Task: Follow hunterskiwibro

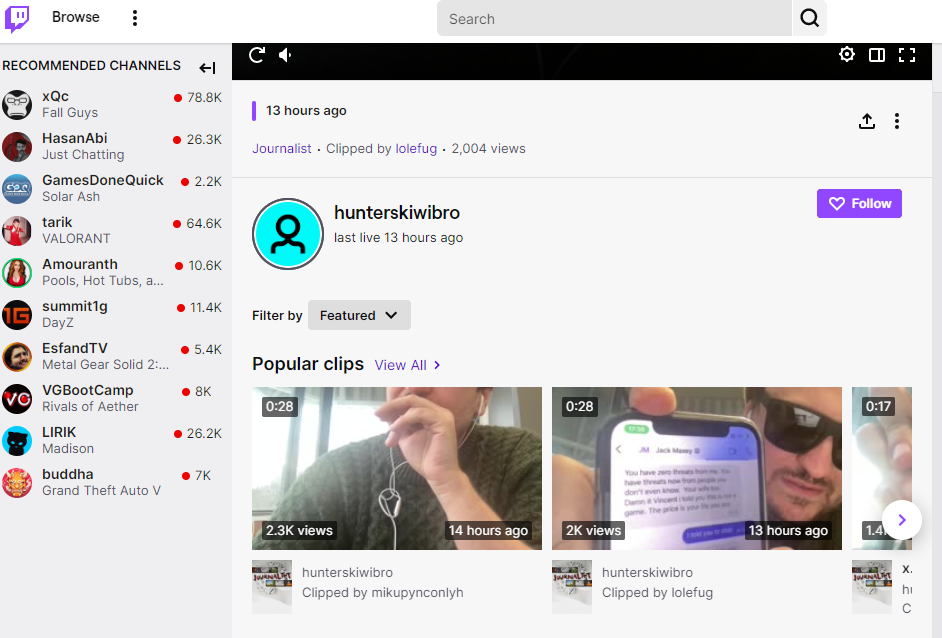Action: [859, 204]
